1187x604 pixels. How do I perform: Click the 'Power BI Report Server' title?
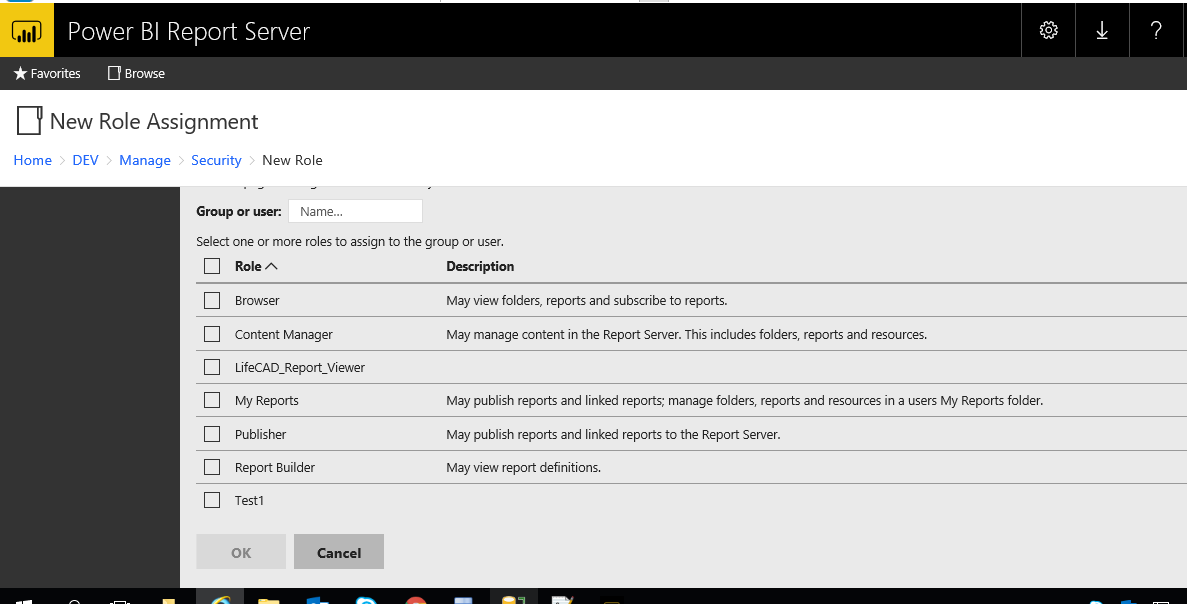coord(188,31)
